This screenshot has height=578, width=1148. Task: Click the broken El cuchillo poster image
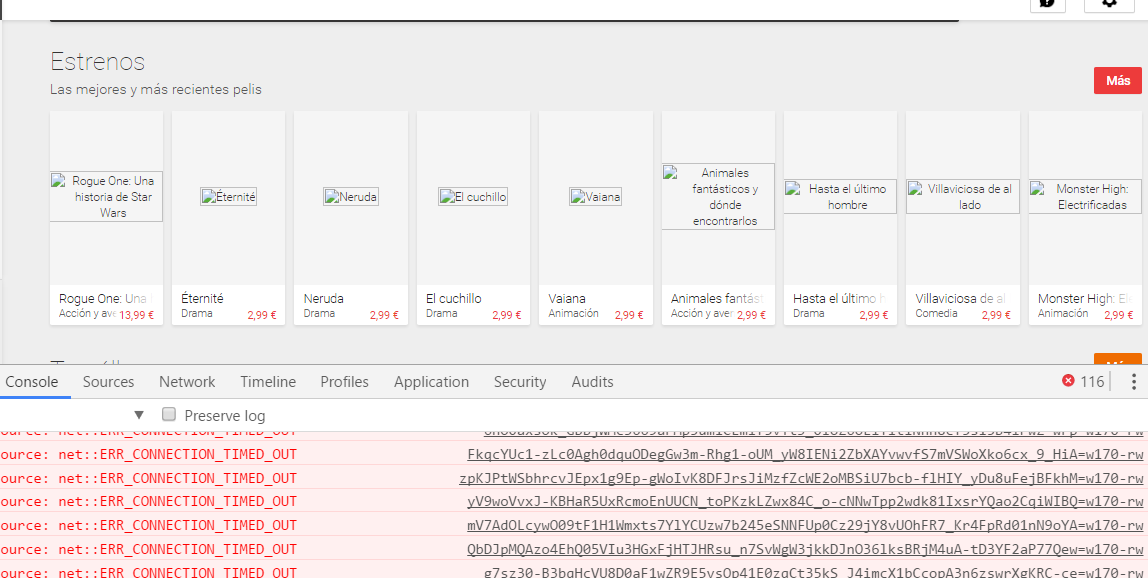(x=472, y=197)
